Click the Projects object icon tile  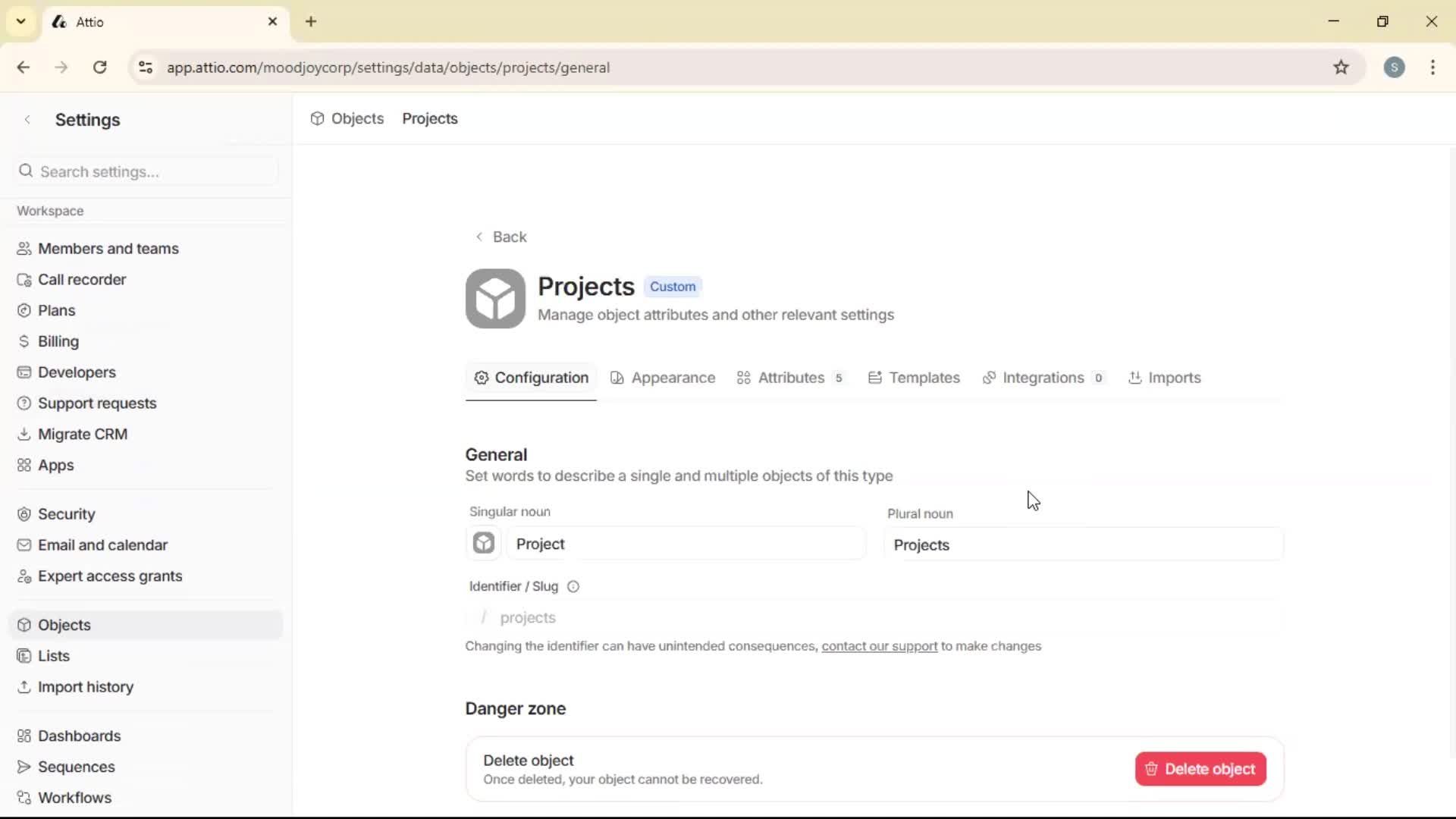point(494,298)
